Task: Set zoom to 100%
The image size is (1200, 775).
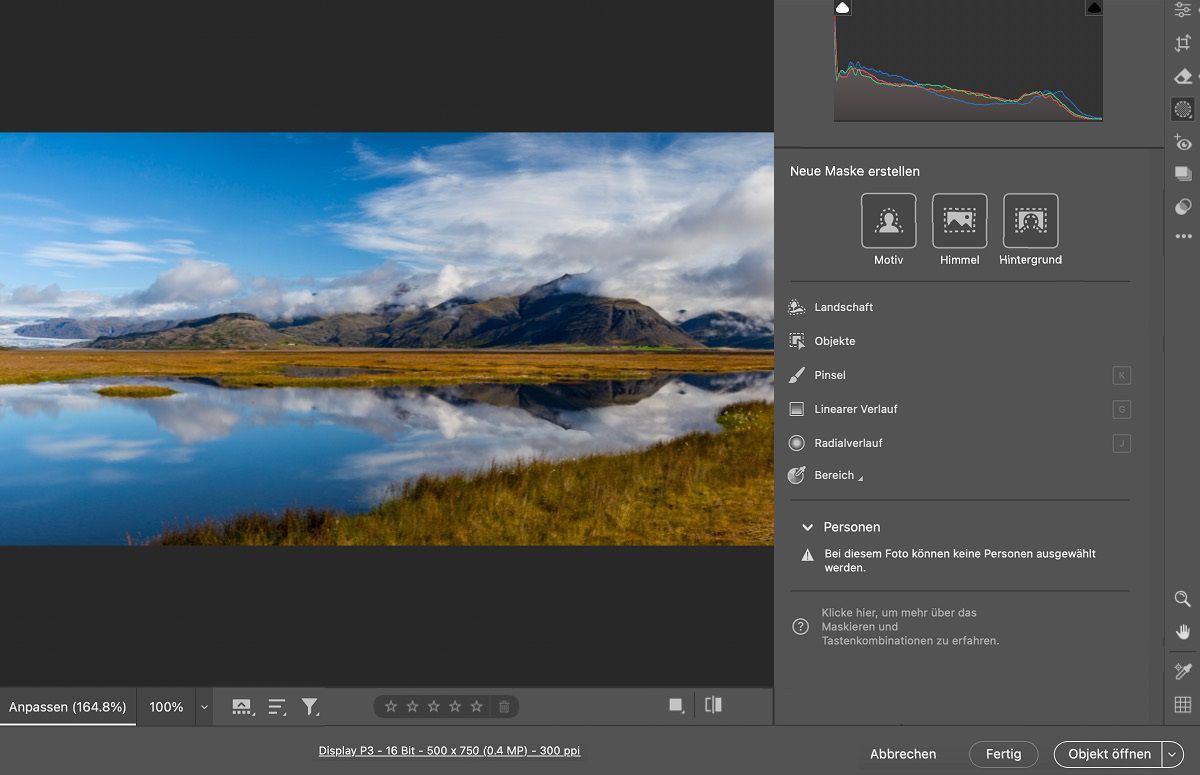Action: [166, 707]
